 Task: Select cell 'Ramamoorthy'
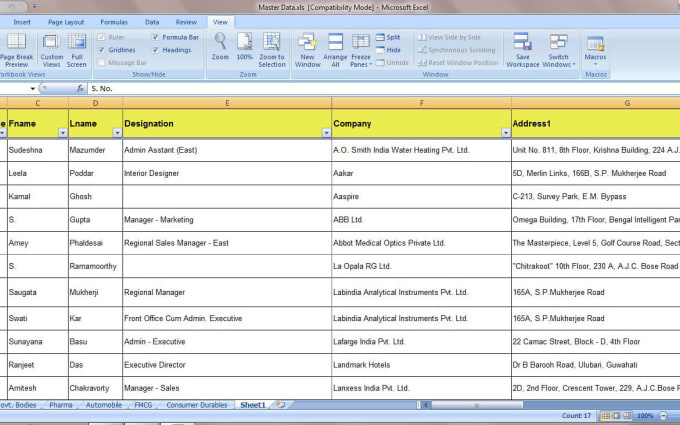(95, 266)
